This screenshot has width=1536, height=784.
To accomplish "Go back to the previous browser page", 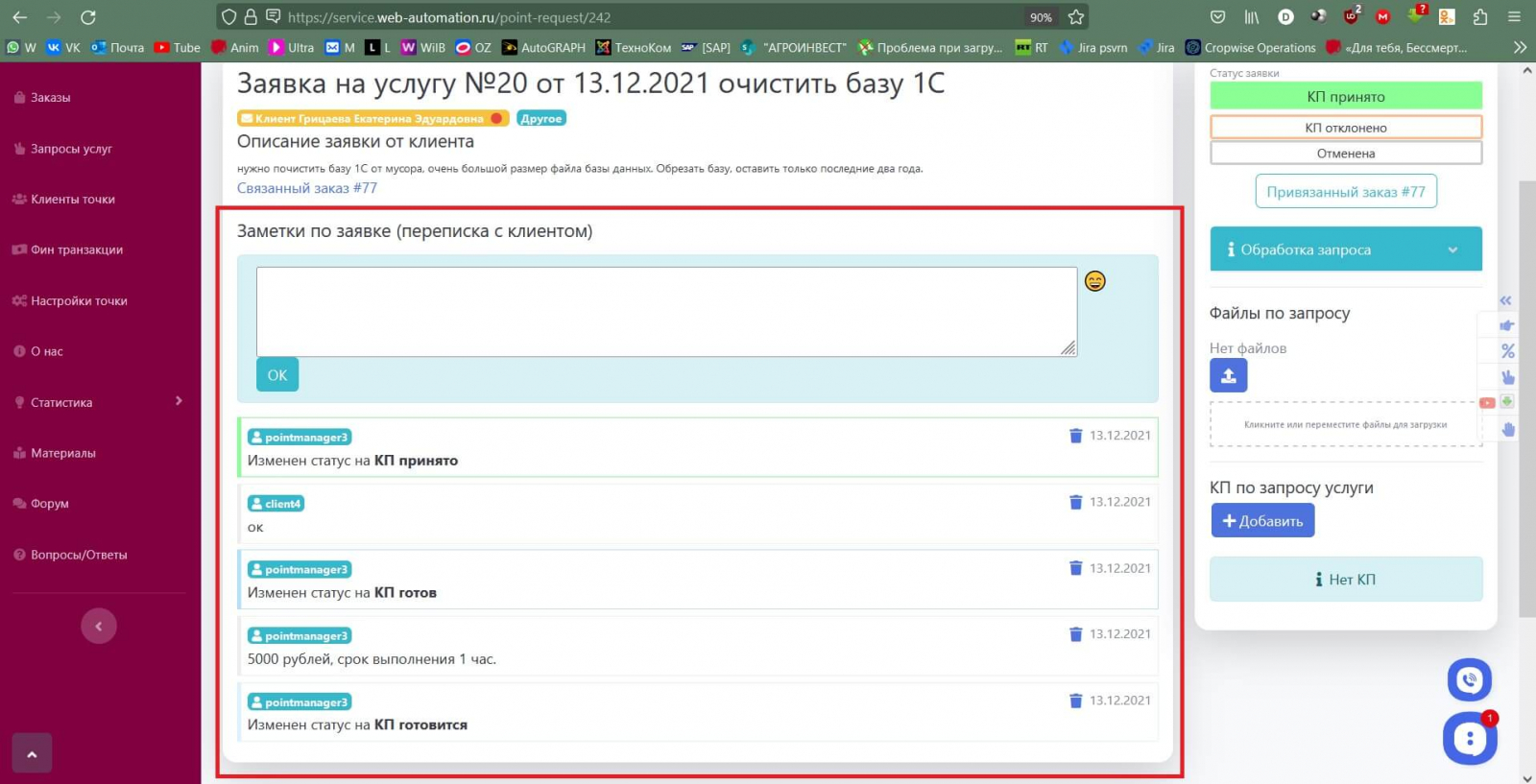I will tap(19, 17).
